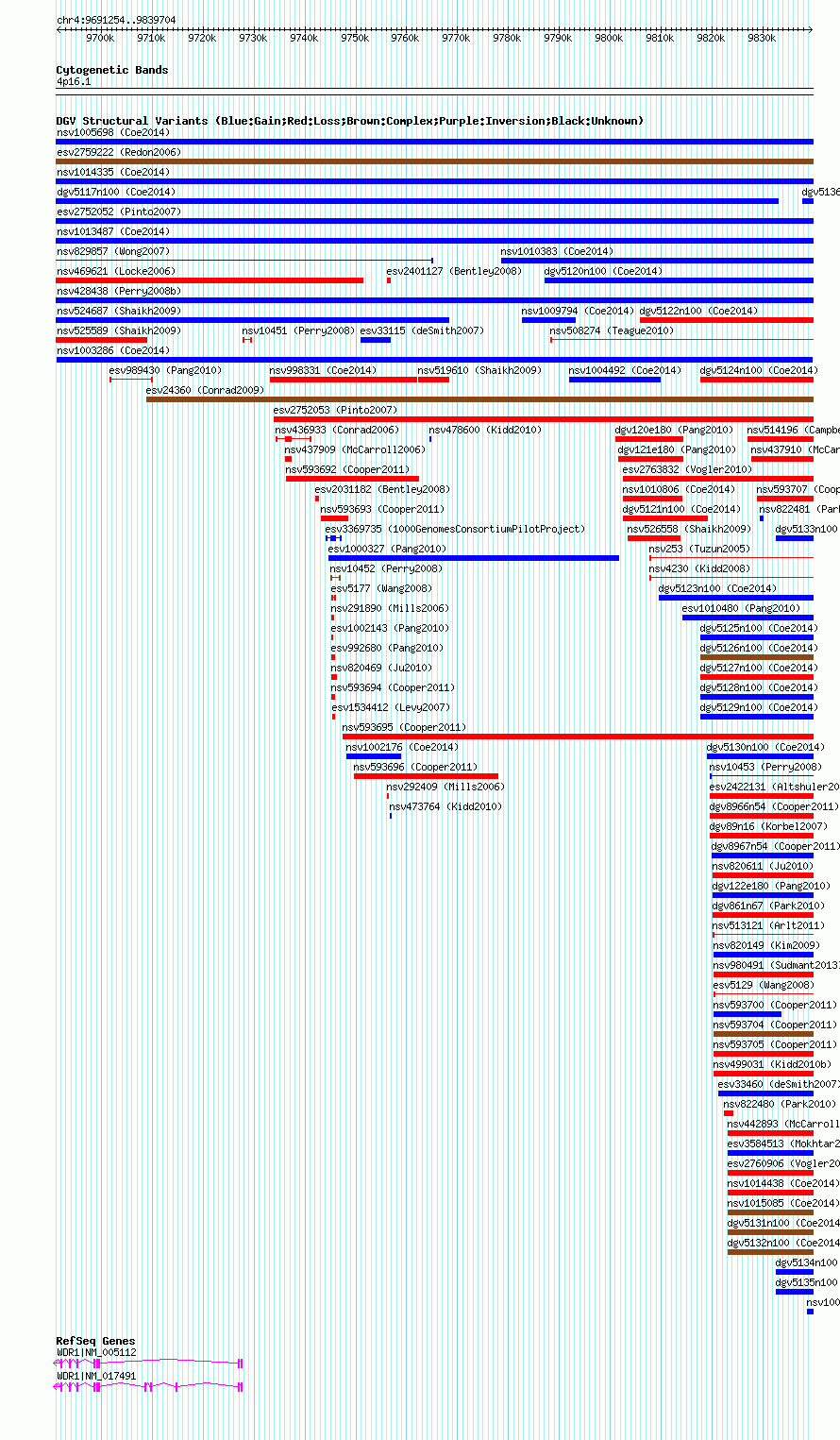Select the esv2759222 (Redon2006) brown variant label
840x1440 pixels.
pyautogui.click(x=119, y=152)
